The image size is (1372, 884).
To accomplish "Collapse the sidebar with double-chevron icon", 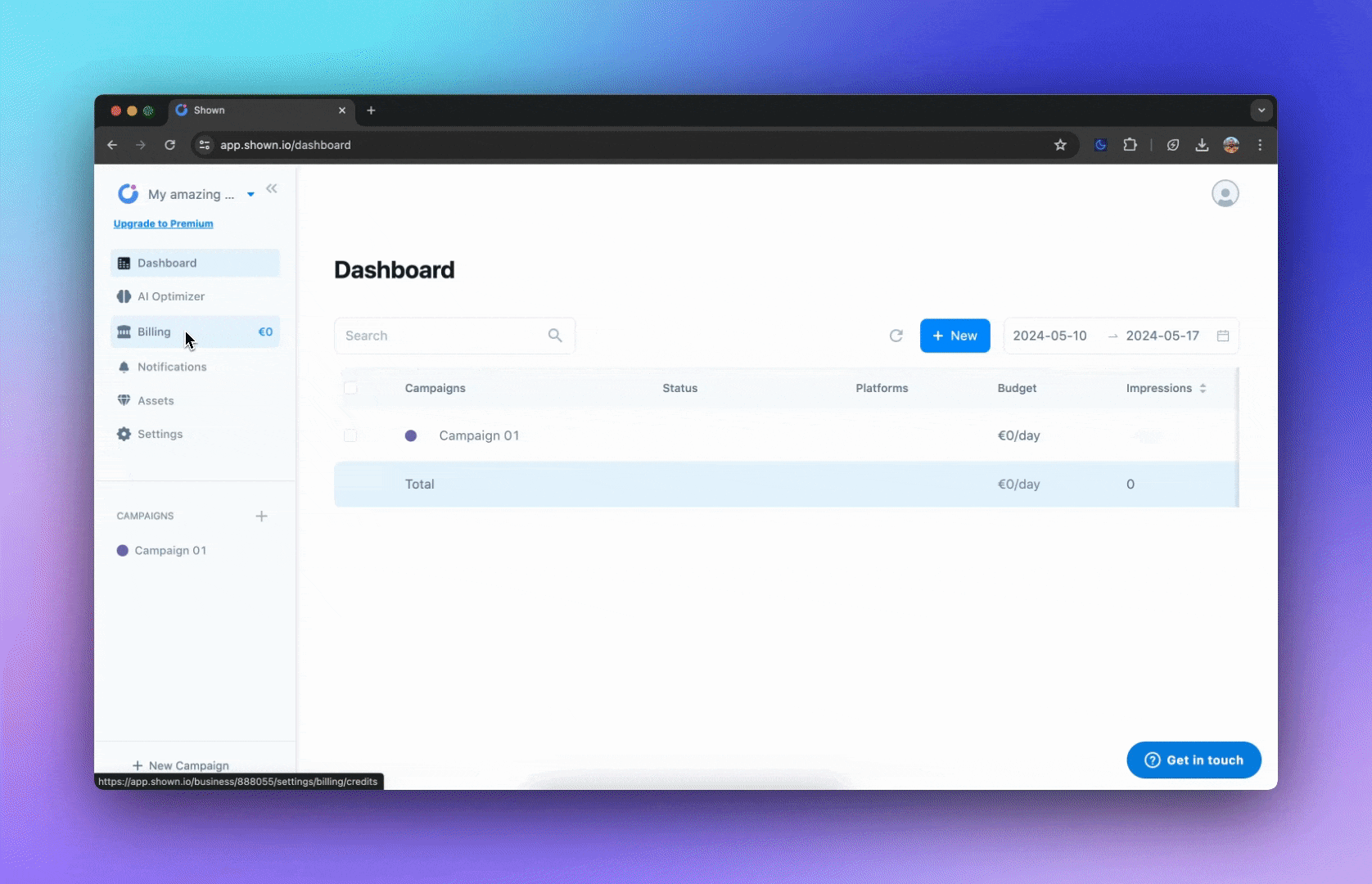I will click(x=272, y=189).
